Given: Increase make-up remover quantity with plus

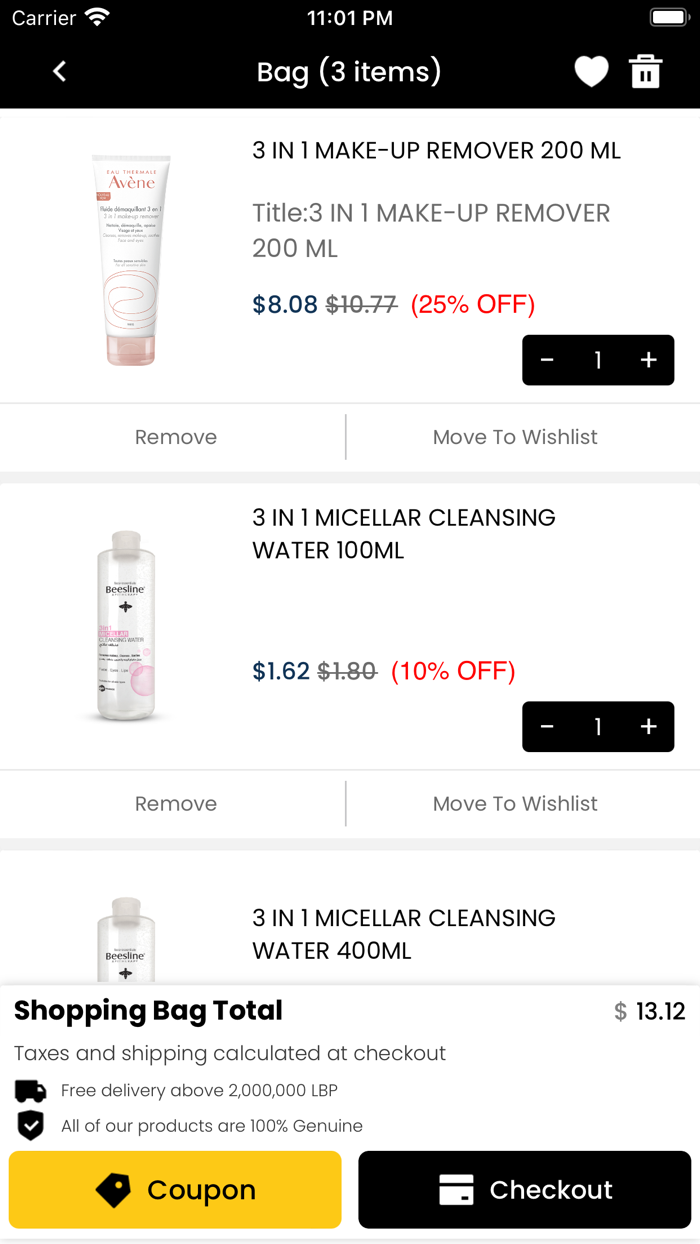Looking at the screenshot, I should 648,360.
